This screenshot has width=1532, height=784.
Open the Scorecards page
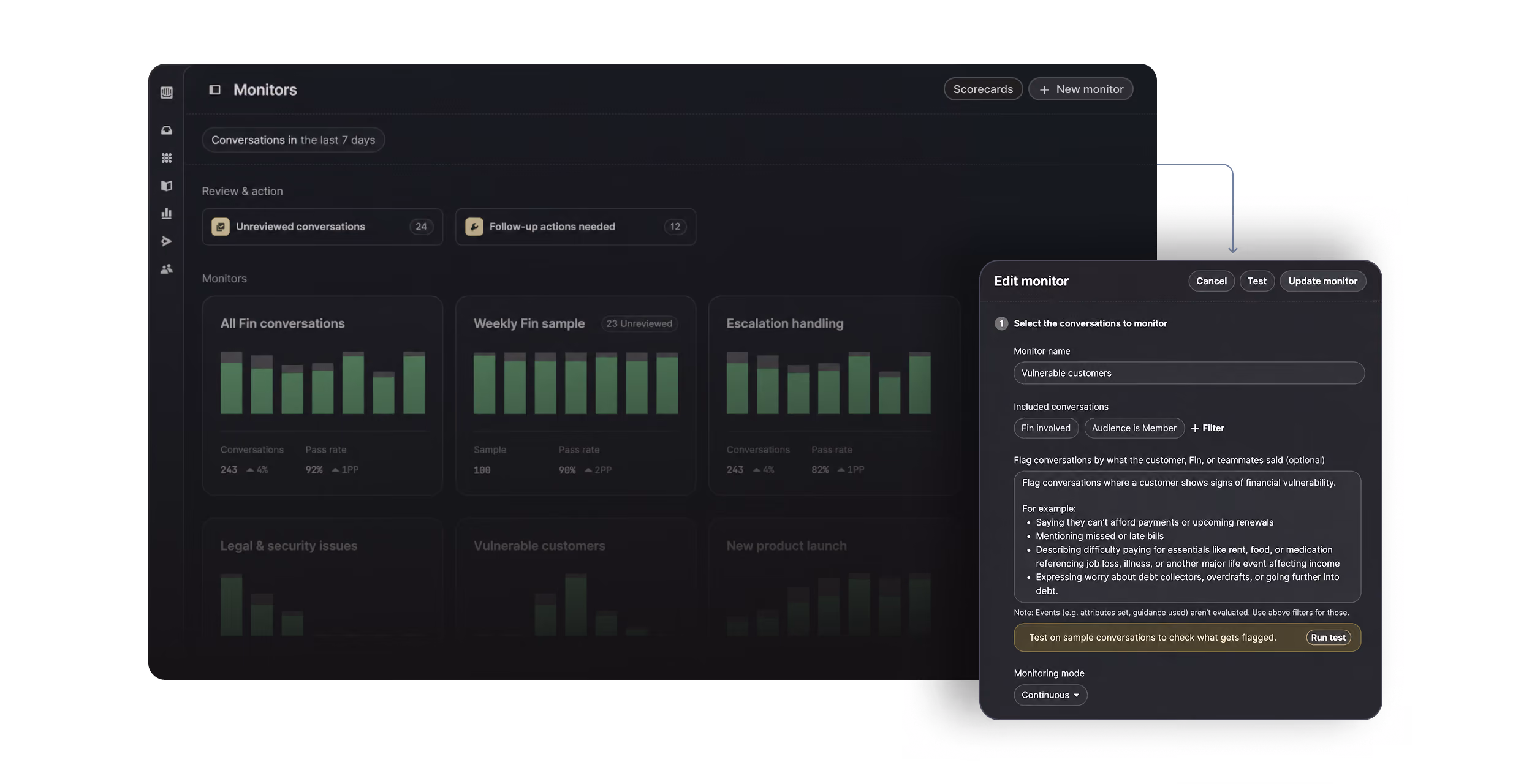coord(983,89)
